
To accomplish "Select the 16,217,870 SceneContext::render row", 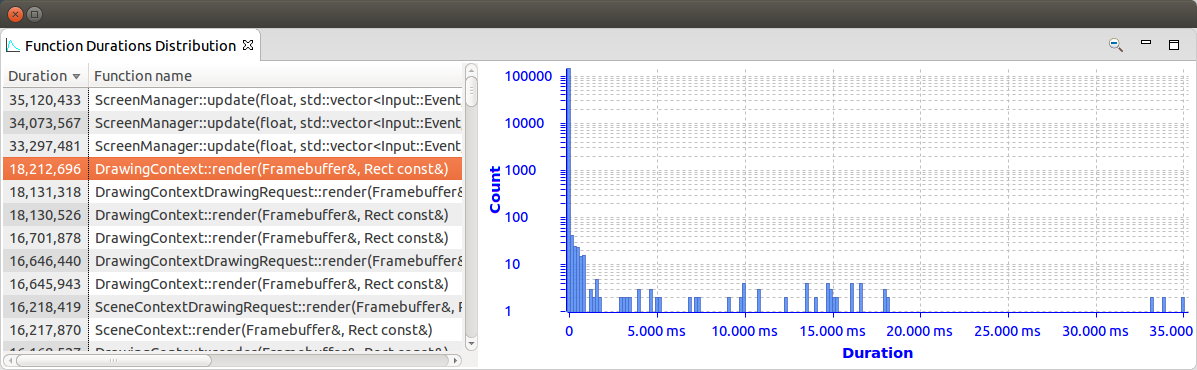I will pos(232,330).
